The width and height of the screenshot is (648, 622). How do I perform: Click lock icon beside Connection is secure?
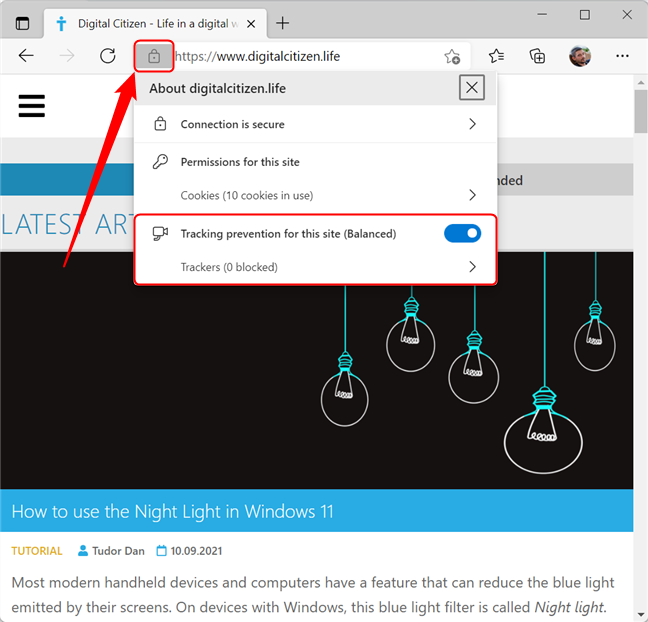[160, 124]
